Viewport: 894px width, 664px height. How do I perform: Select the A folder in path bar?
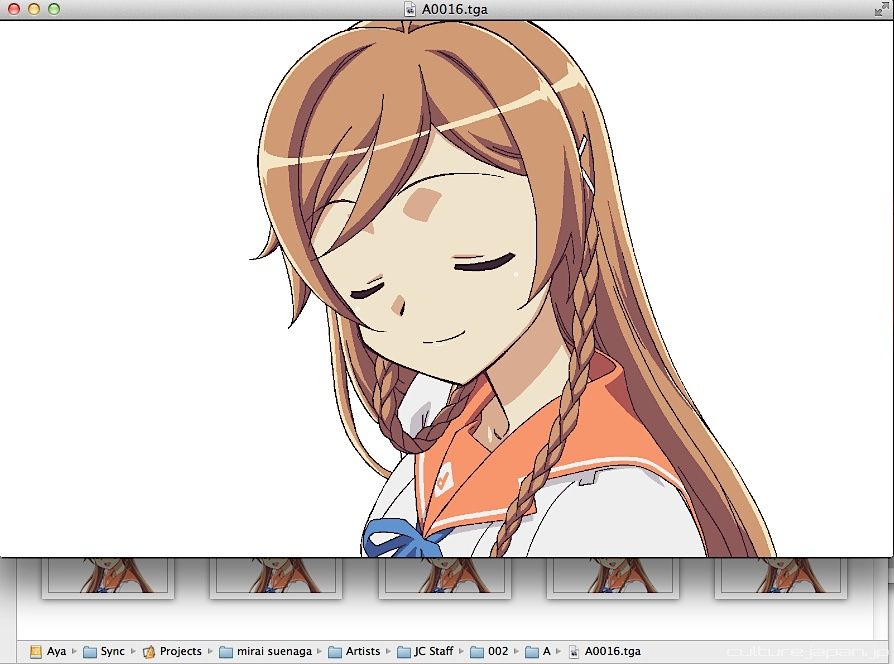(x=539, y=651)
